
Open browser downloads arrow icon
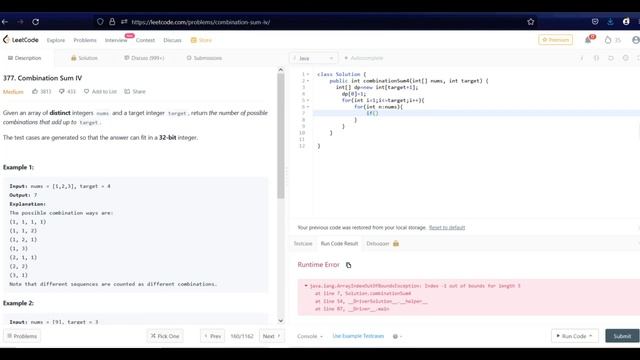[x=610, y=22]
